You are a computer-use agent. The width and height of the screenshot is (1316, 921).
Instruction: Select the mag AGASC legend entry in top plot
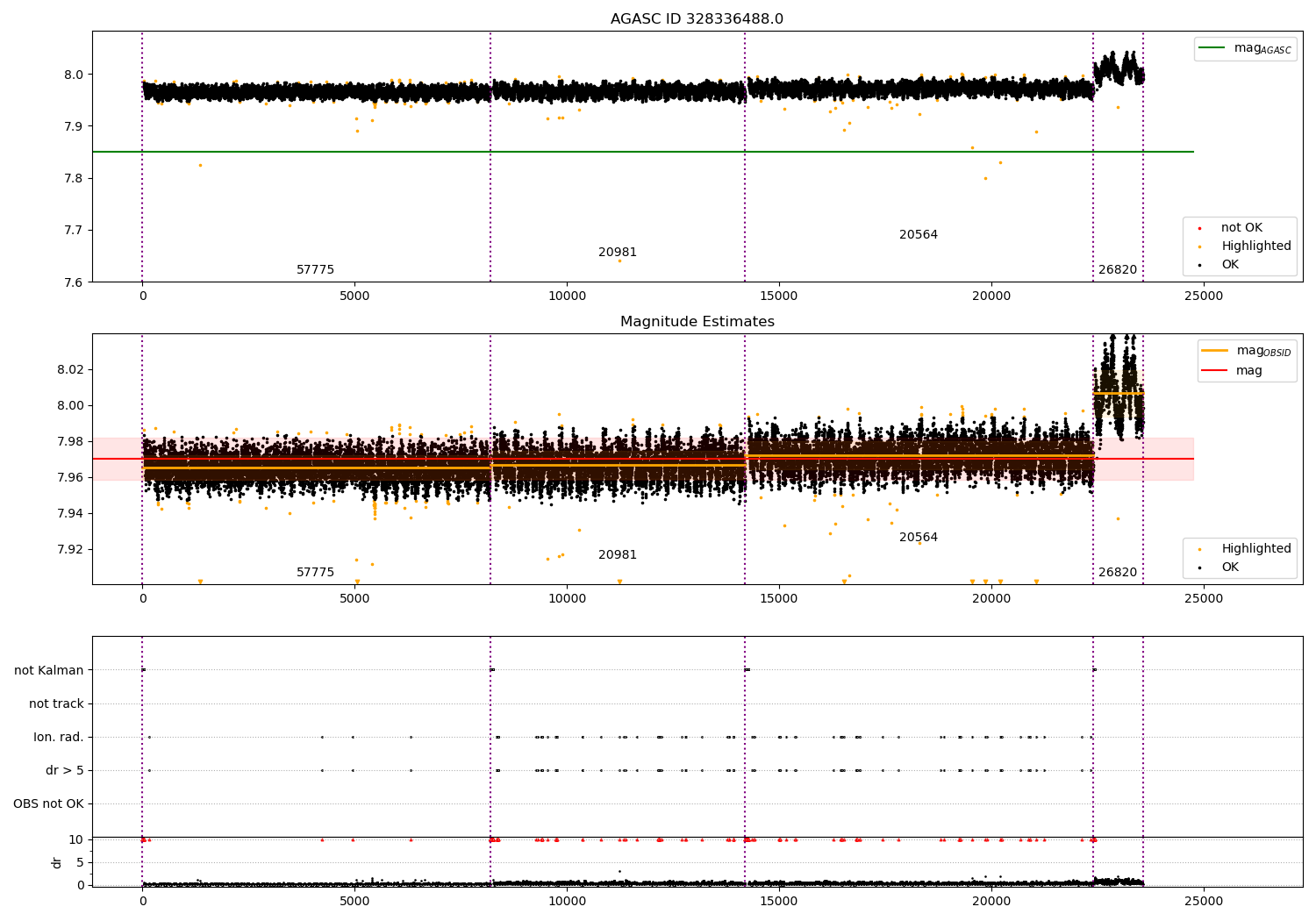[1246, 48]
